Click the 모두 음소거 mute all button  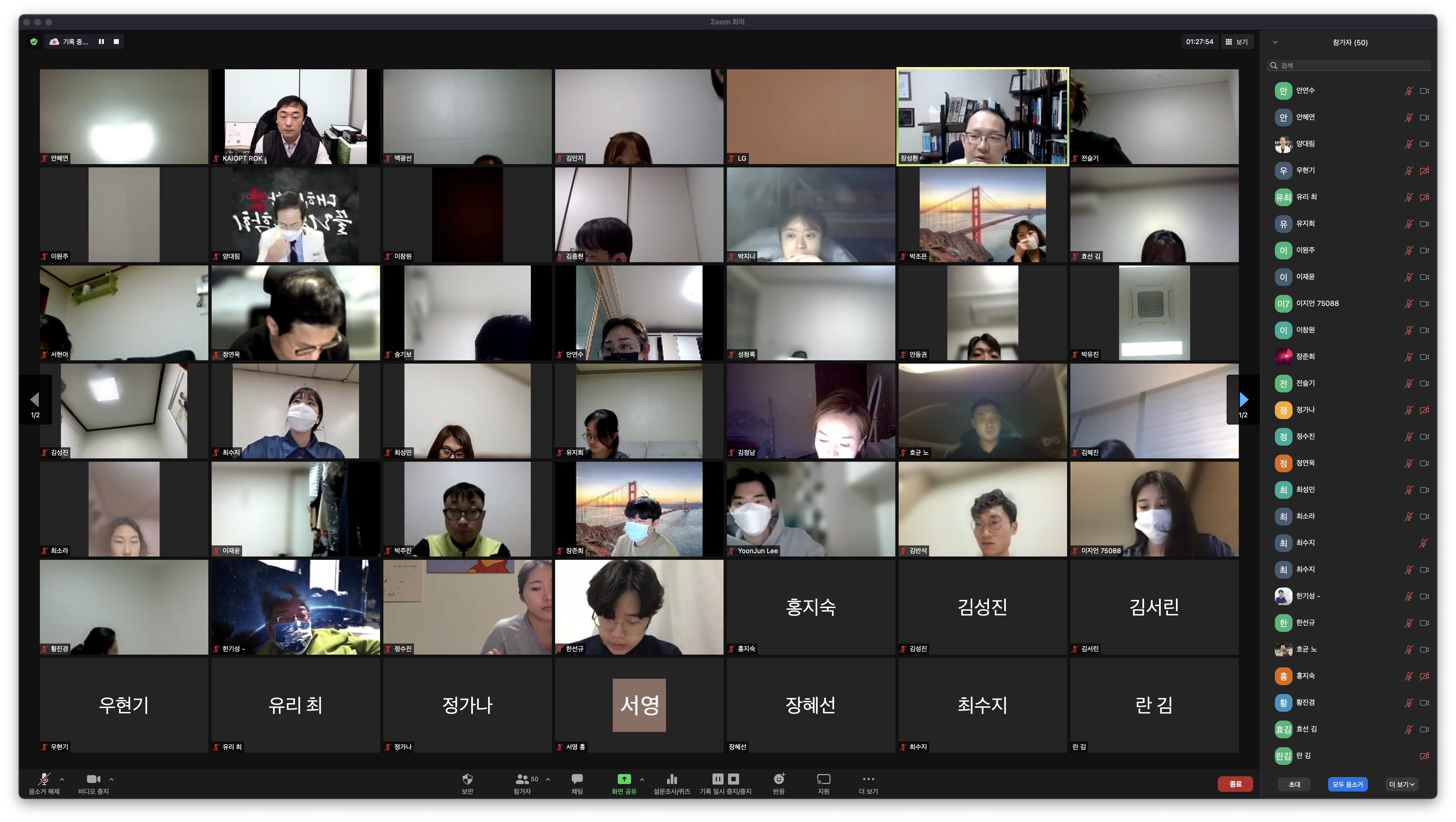click(x=1347, y=784)
